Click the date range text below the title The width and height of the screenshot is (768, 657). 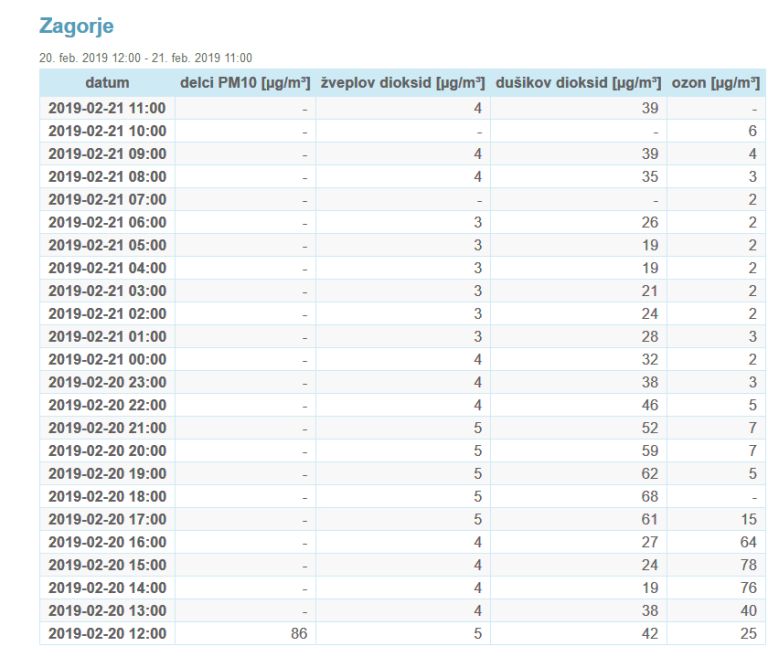pos(145,58)
